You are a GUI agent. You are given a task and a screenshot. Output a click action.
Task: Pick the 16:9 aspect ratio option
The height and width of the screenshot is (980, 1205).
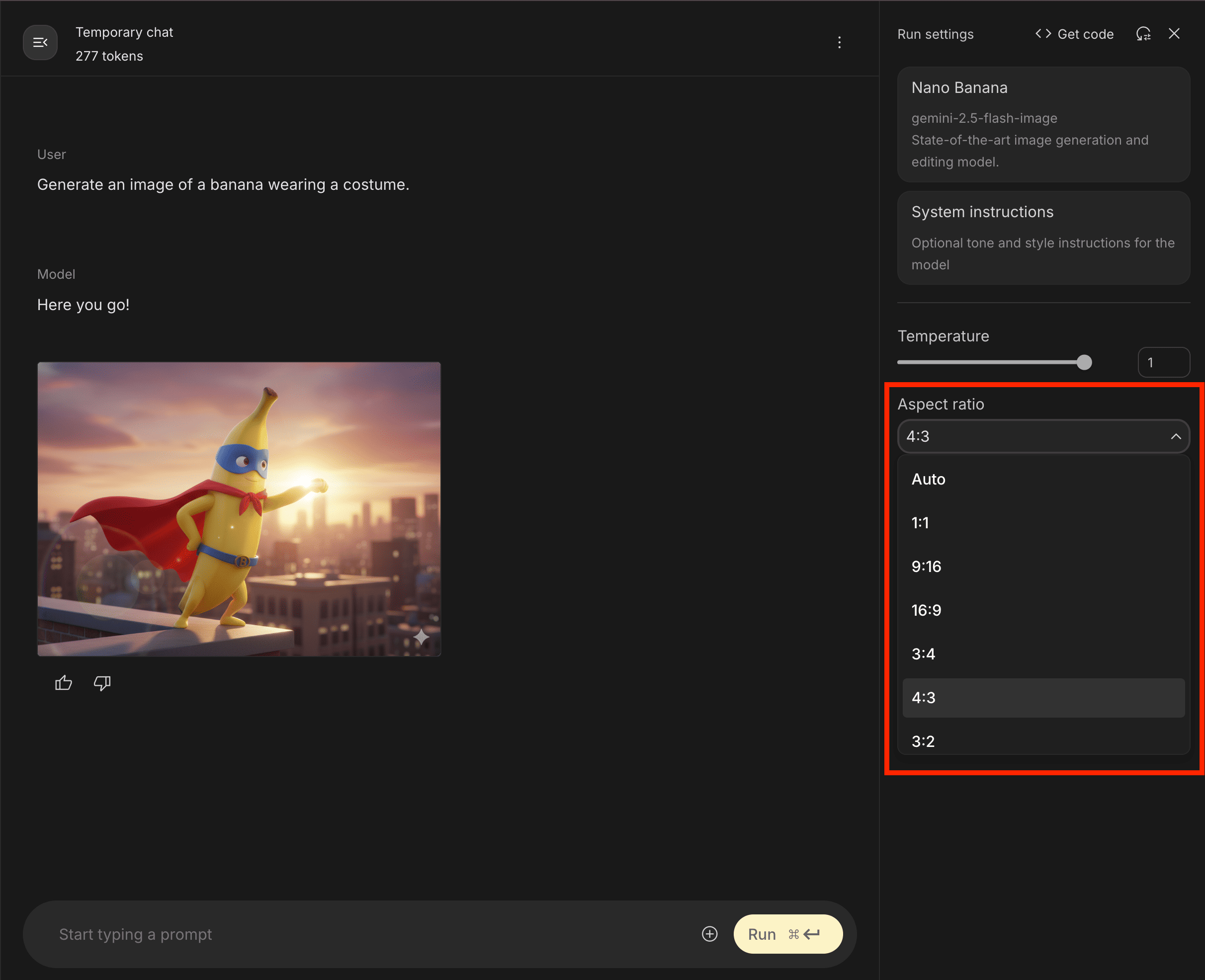pyautogui.click(x=926, y=610)
